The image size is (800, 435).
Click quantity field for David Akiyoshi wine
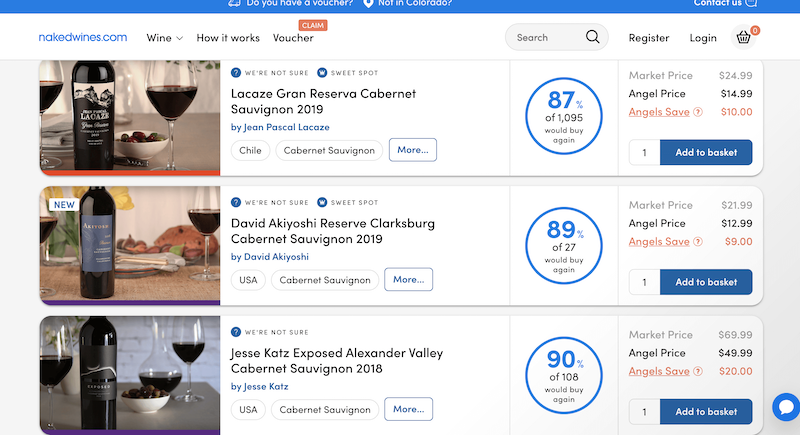point(645,282)
